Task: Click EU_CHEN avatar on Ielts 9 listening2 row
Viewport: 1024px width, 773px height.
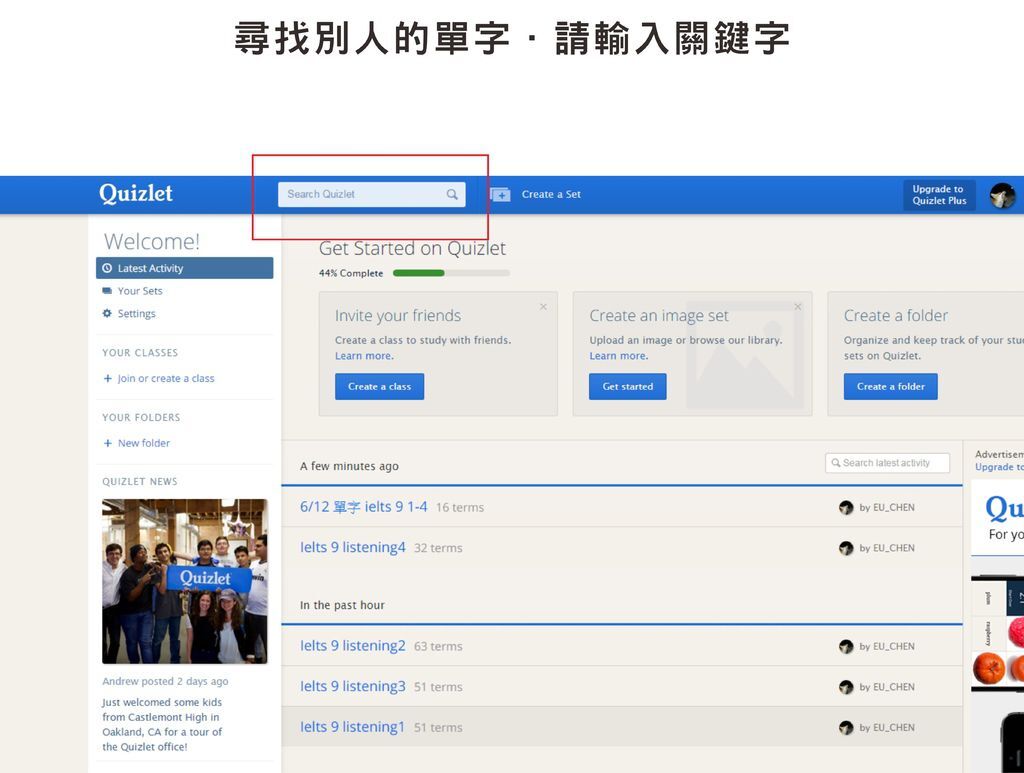Action: click(846, 646)
